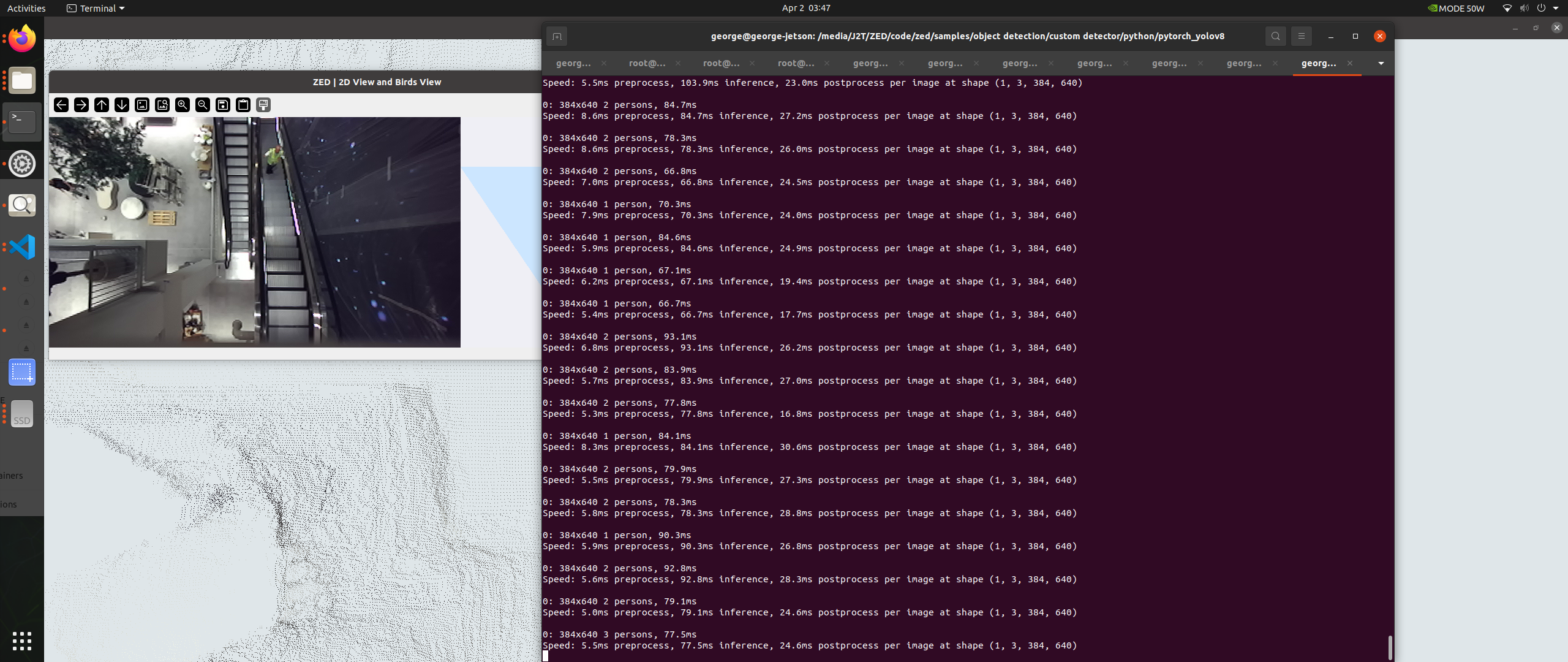Viewport: 1568px width, 662px height.
Task: Open the terminal tab list dropdown arrow
Action: tap(1381, 63)
